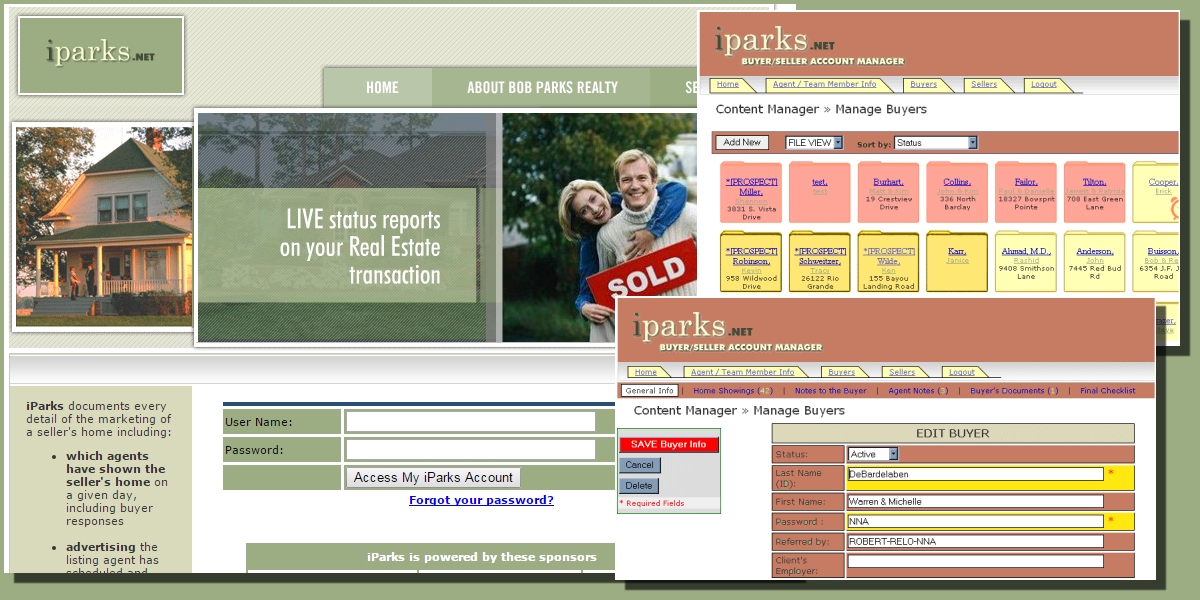Open the Tilton buyer folder
The width and height of the screenshot is (1200, 600).
(1095, 193)
